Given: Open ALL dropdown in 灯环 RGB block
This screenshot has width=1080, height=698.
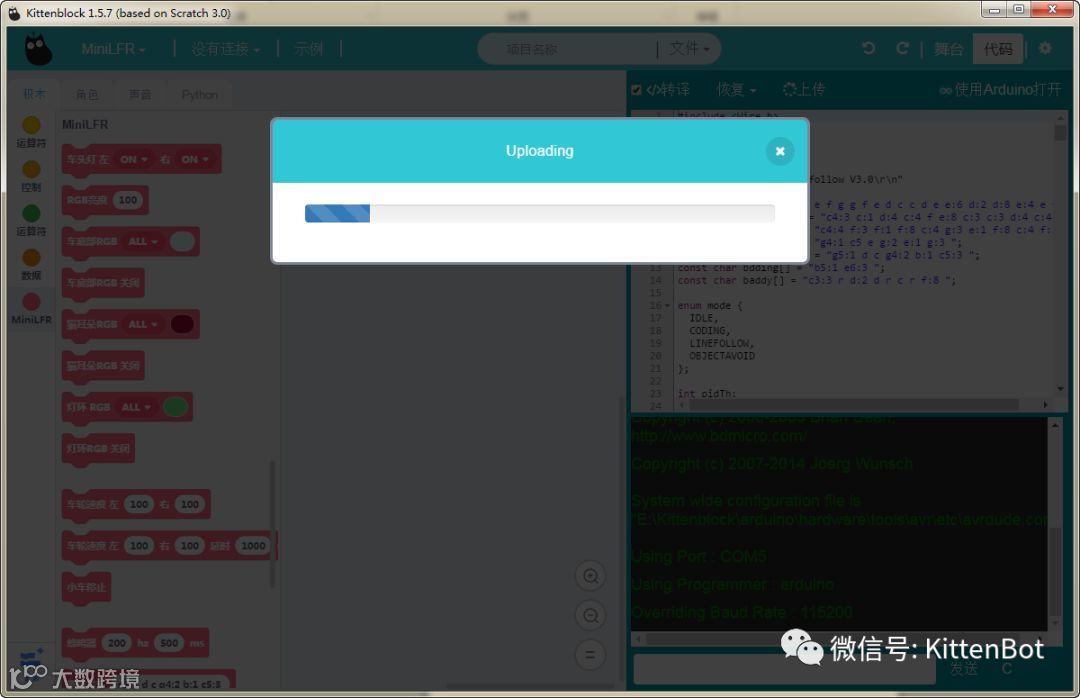Looking at the screenshot, I should [136, 407].
